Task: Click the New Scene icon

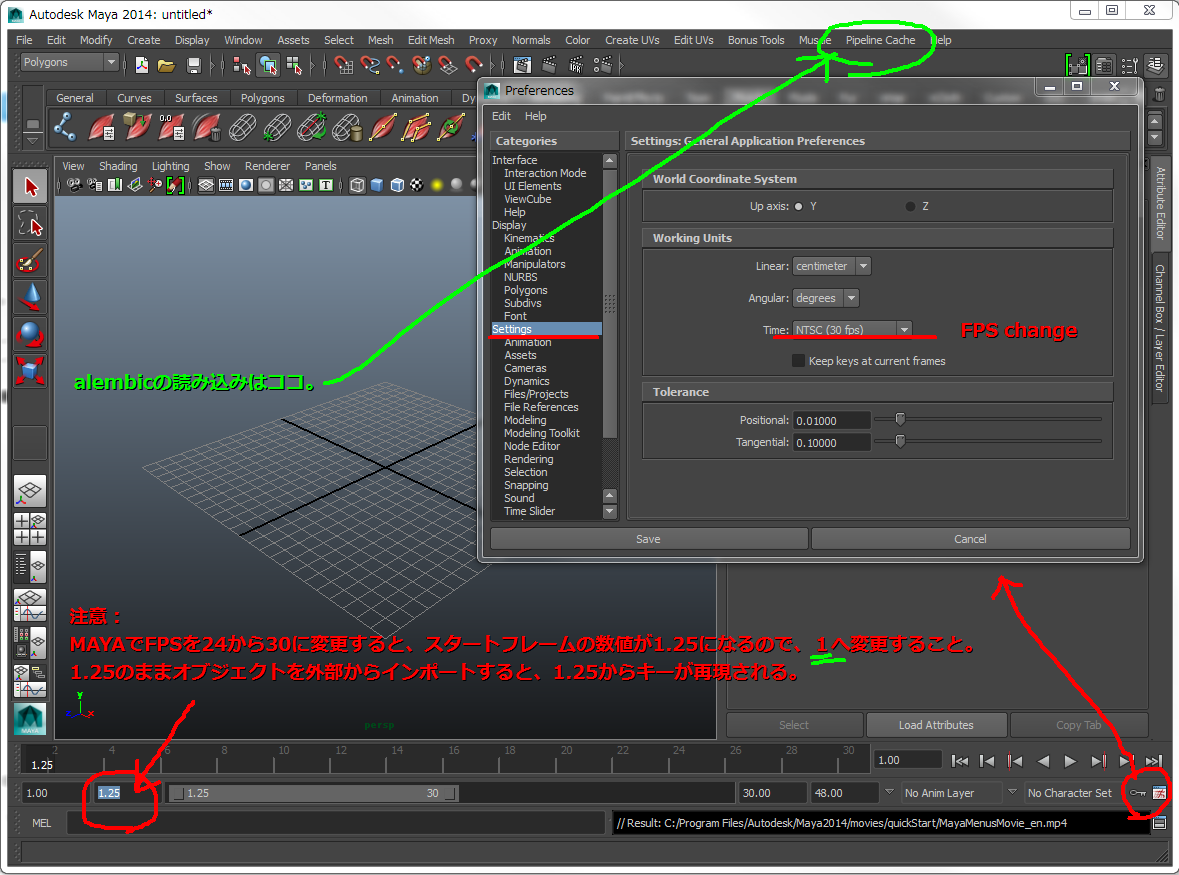Action: tap(141, 65)
